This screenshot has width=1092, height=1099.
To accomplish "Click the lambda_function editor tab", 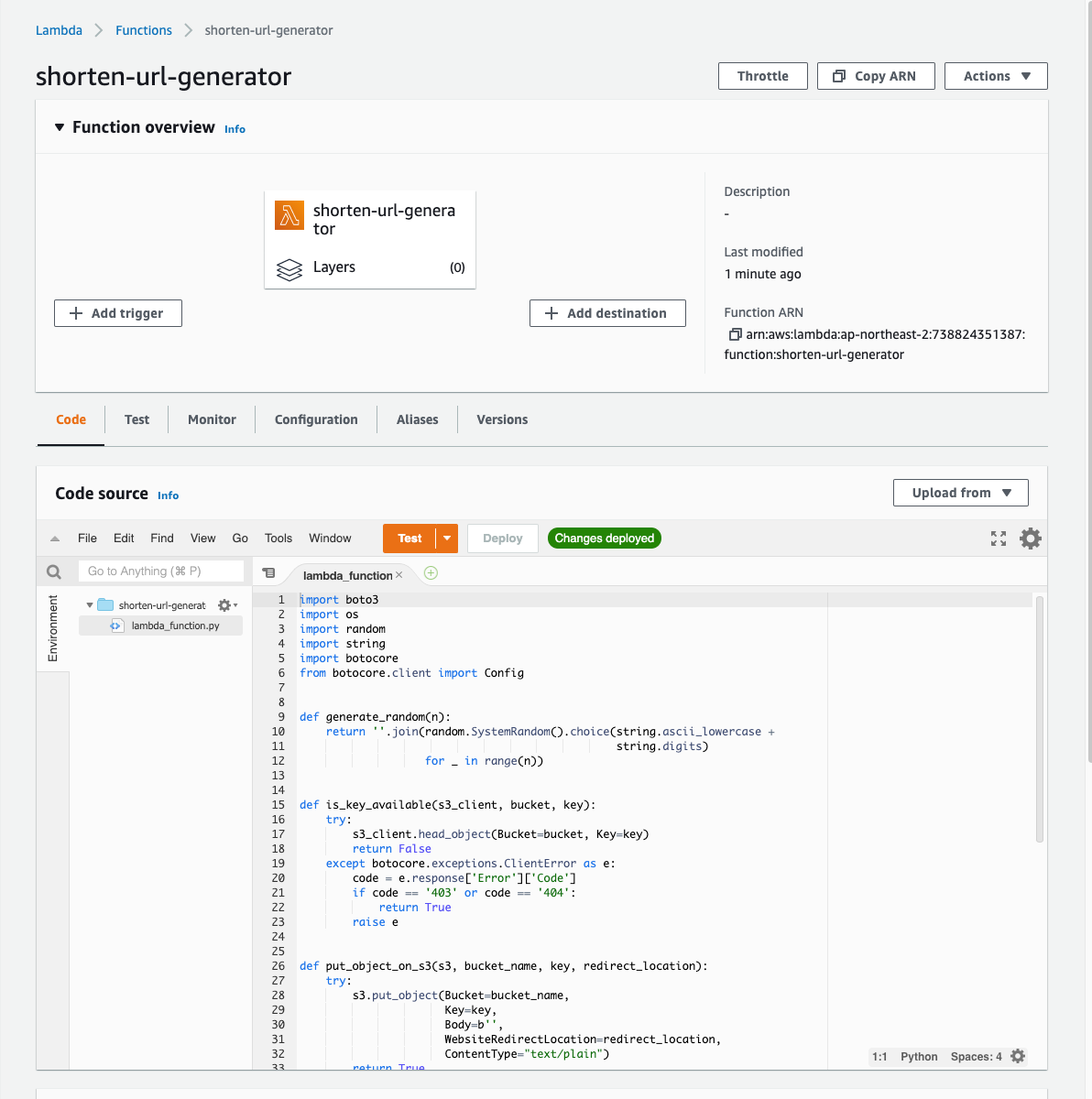I will [348, 575].
